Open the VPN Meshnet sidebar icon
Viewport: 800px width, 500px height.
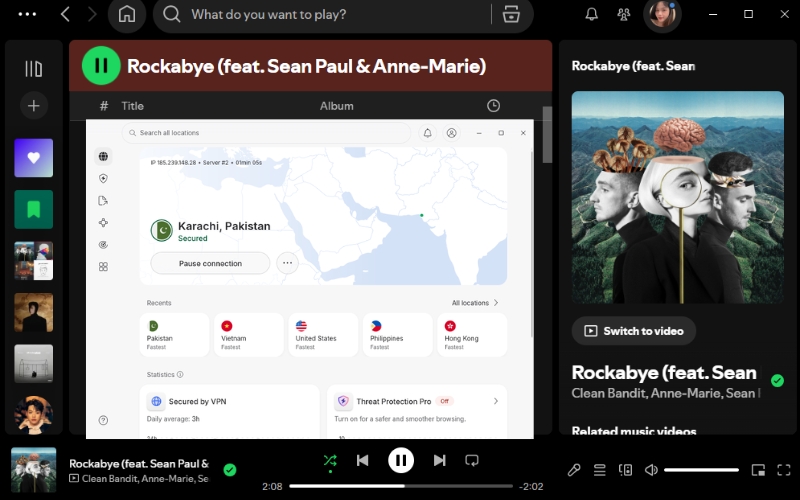click(x=104, y=223)
